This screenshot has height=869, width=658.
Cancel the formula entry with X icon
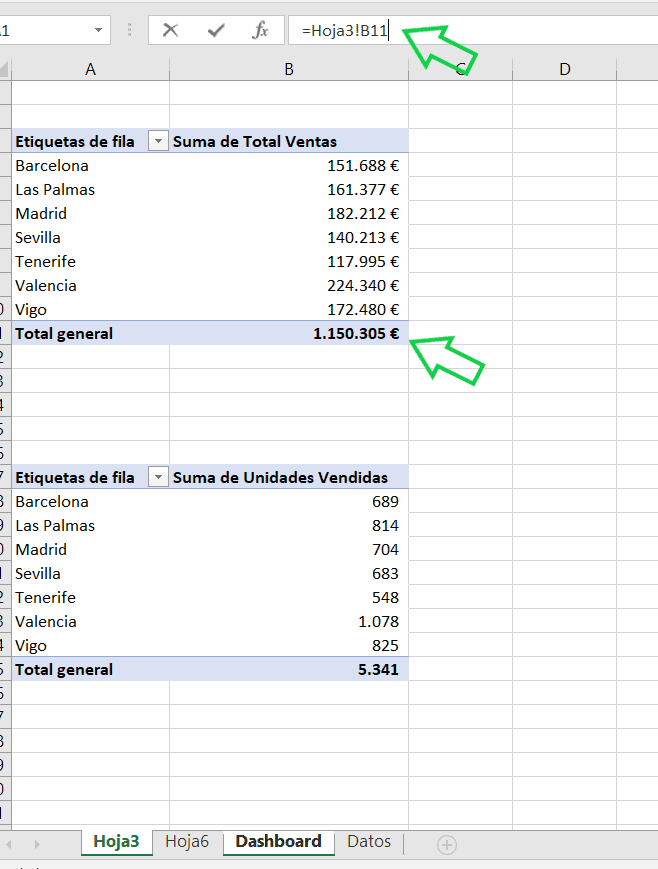pyautogui.click(x=170, y=30)
